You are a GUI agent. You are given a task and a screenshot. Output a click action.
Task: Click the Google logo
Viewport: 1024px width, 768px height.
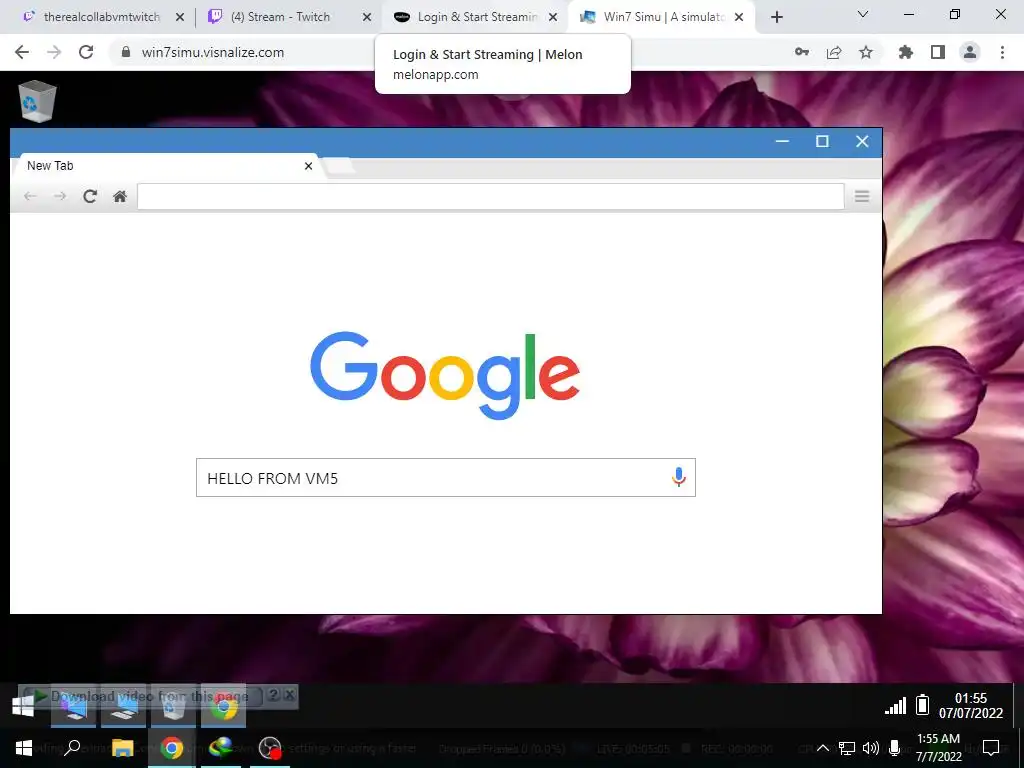(445, 375)
